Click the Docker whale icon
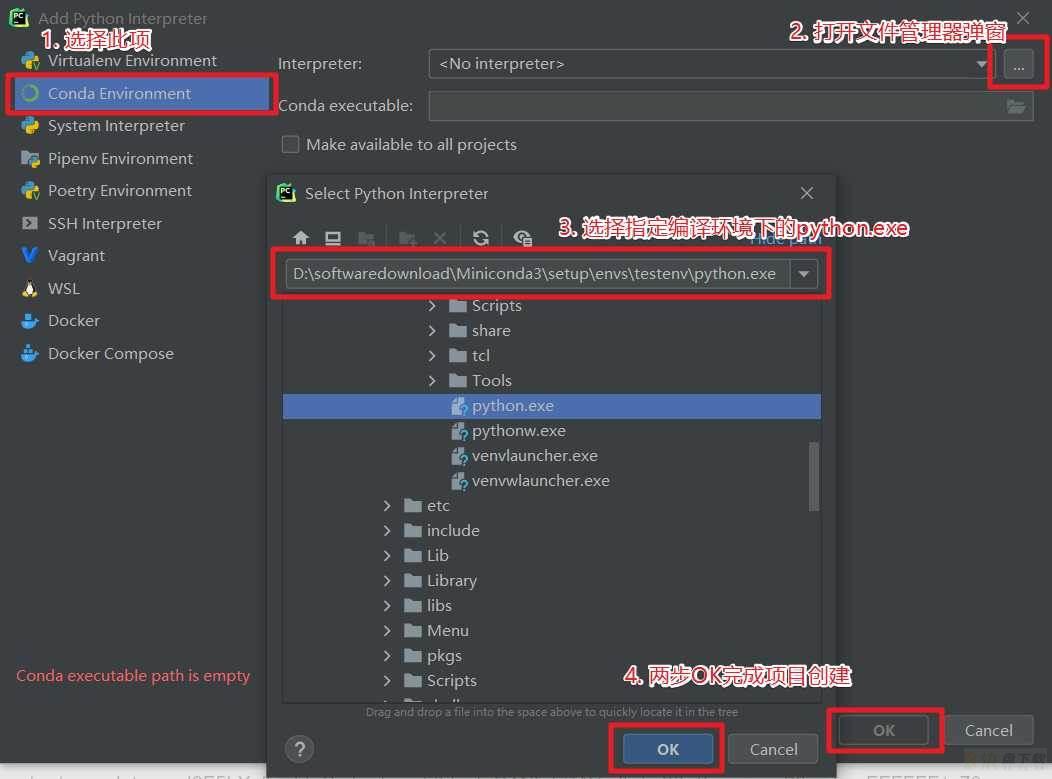 pos(30,321)
